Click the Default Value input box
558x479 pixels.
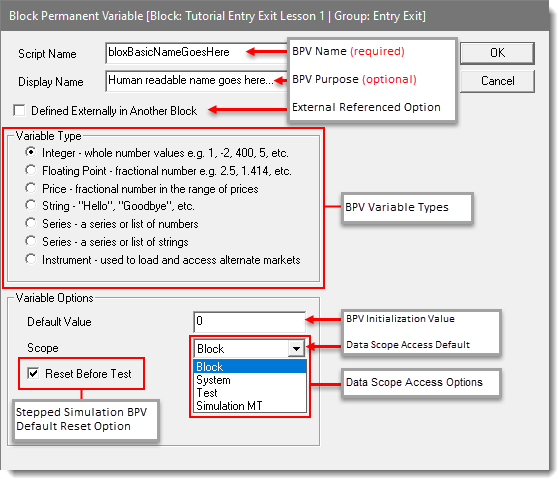coord(249,321)
